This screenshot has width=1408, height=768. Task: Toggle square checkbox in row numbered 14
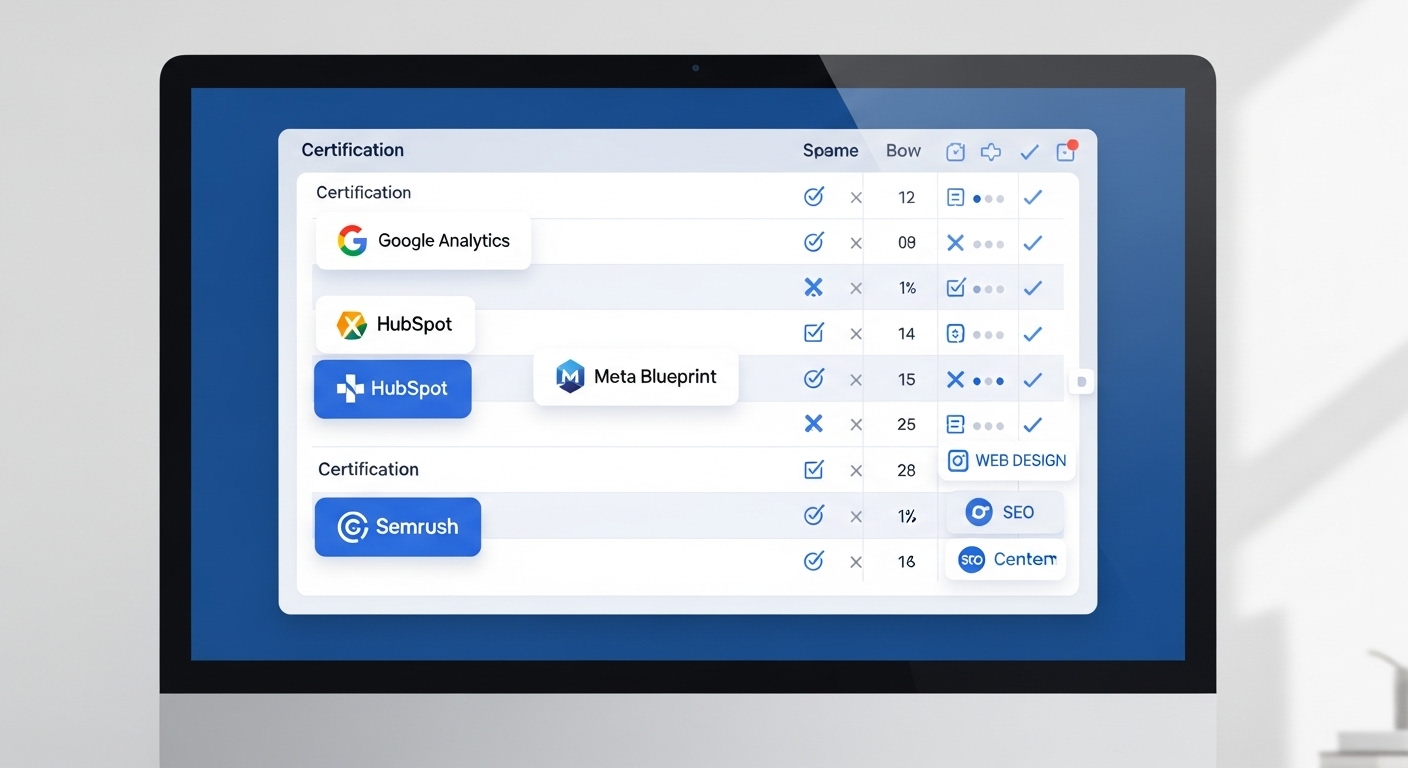click(x=814, y=333)
